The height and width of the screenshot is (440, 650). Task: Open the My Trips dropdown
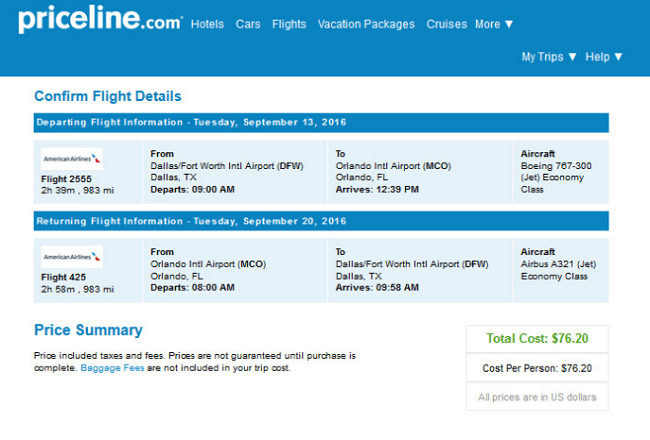pos(549,57)
